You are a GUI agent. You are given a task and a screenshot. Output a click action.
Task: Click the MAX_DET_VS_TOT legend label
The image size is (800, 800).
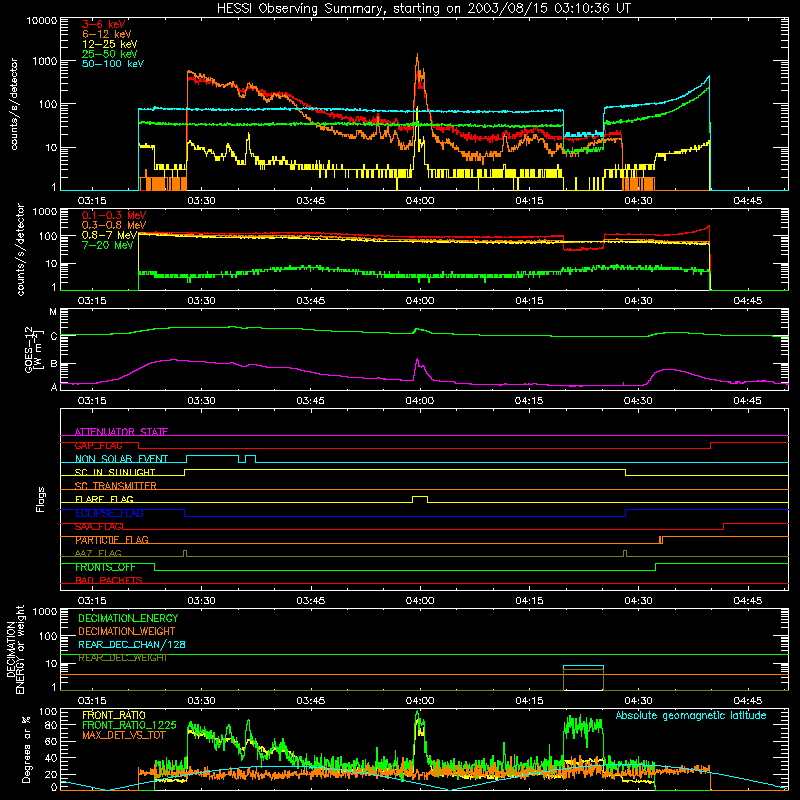[x=123, y=735]
